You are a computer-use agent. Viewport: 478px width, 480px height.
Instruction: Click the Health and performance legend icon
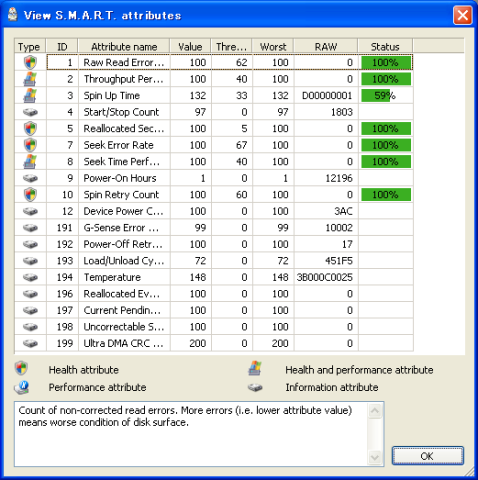tap(255, 368)
